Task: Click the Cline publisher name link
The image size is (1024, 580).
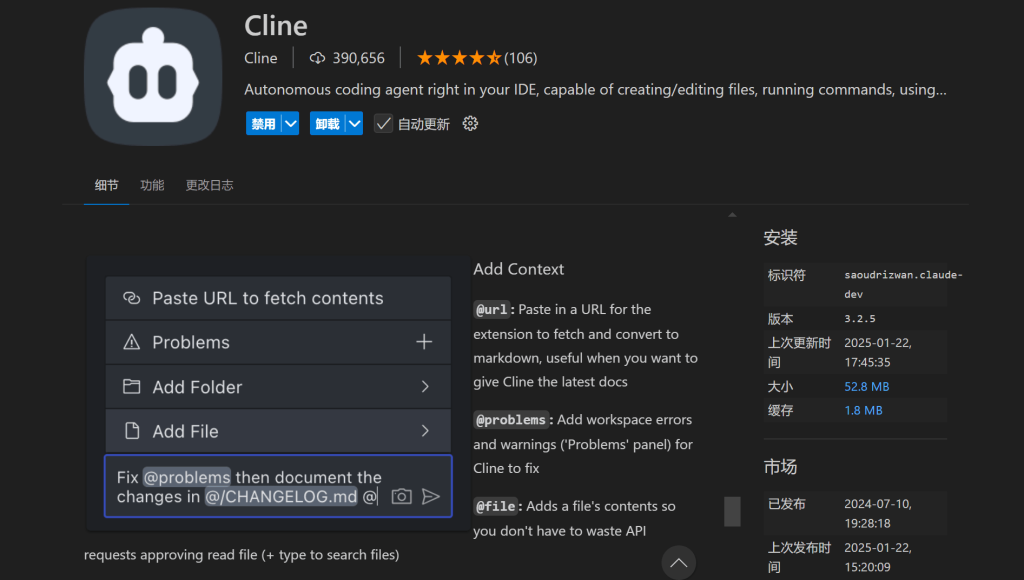Action: pyautogui.click(x=261, y=58)
